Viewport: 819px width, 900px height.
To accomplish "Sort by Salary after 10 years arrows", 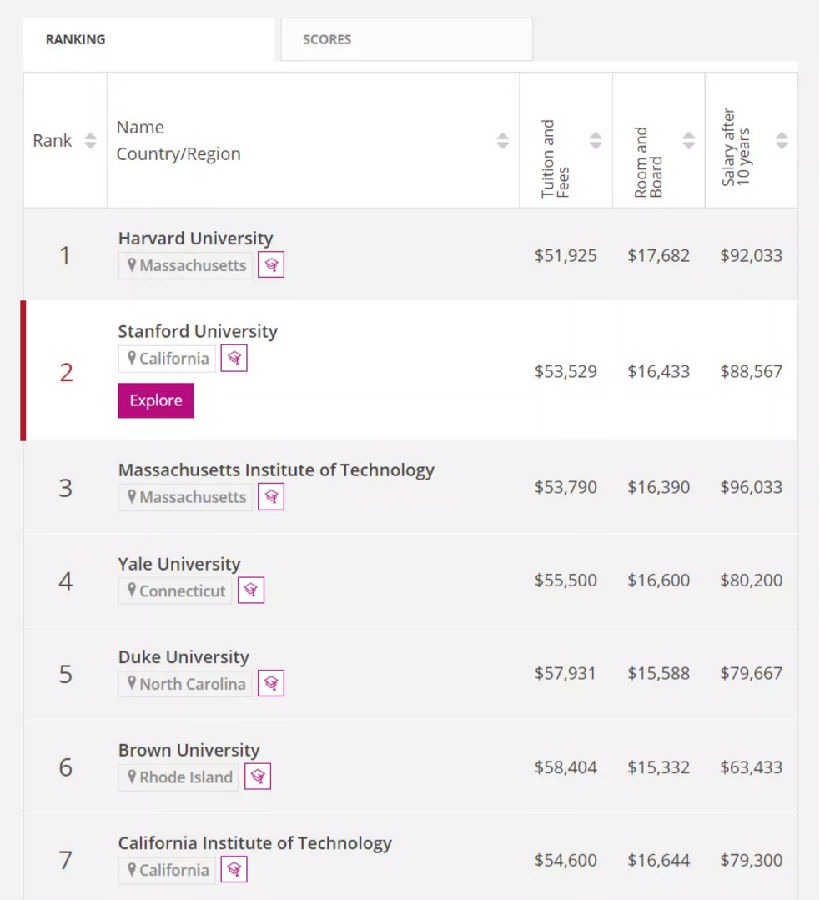I will [782, 140].
